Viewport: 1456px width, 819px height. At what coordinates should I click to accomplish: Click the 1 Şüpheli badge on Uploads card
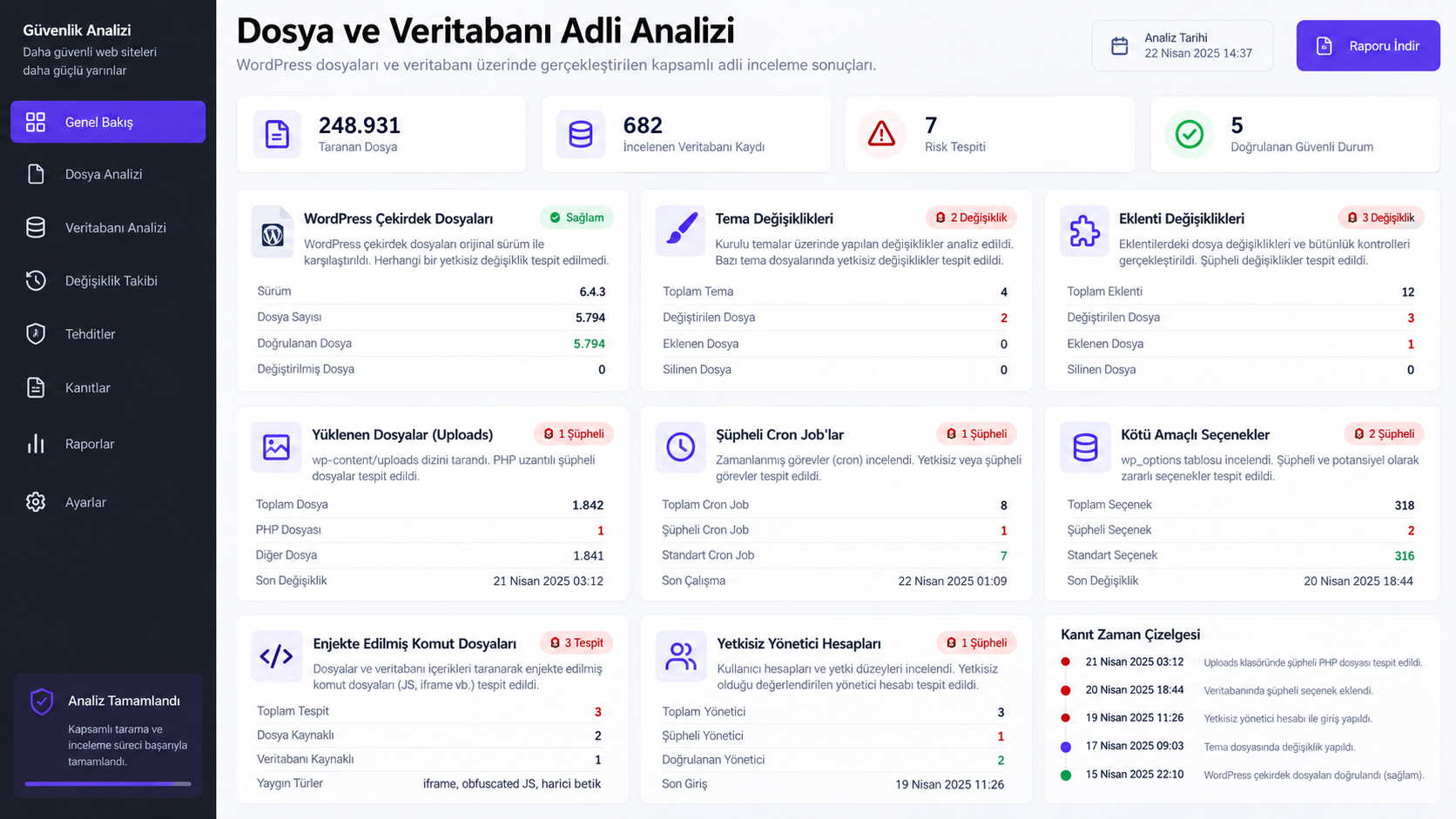click(574, 433)
